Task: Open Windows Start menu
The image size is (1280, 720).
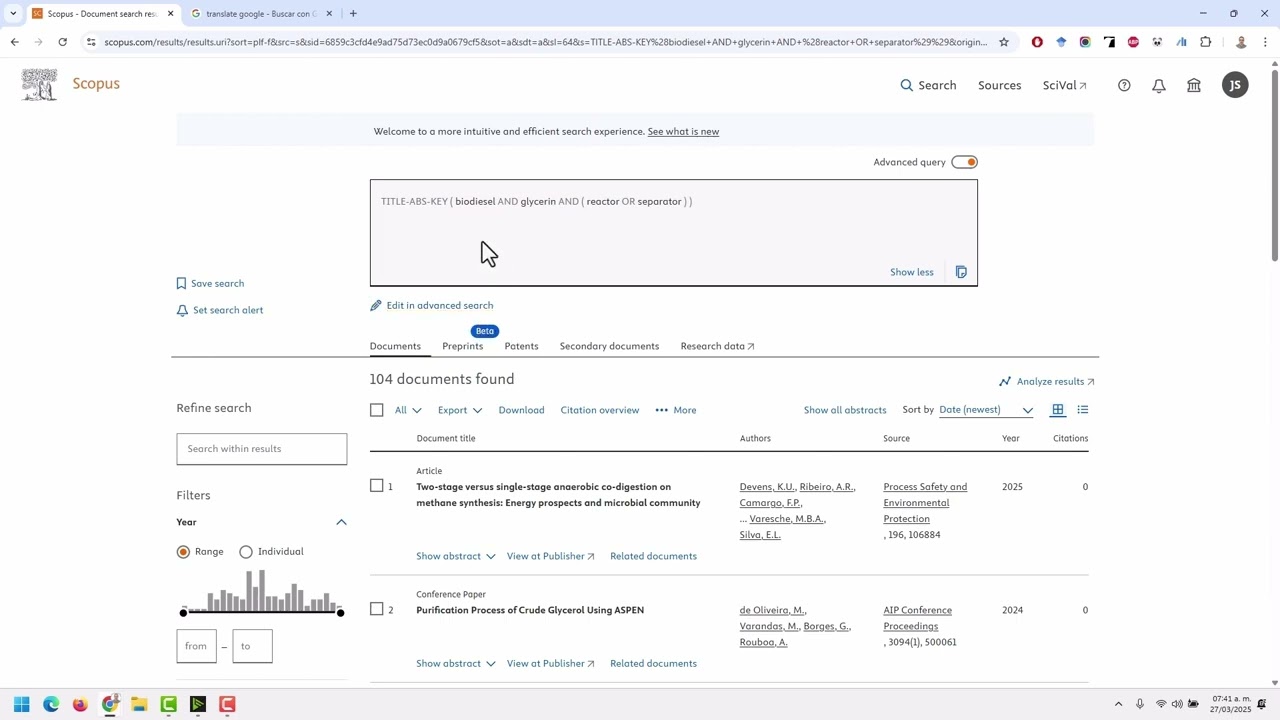Action: [x=21, y=705]
